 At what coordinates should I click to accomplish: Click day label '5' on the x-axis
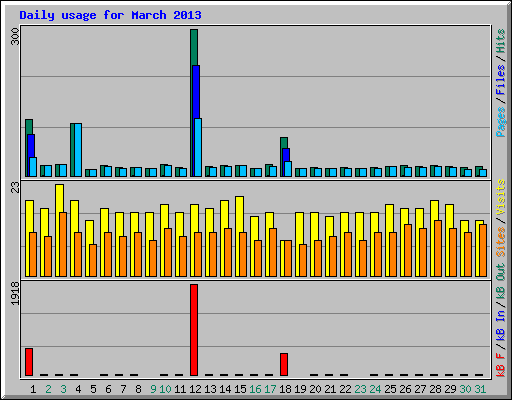(93, 389)
